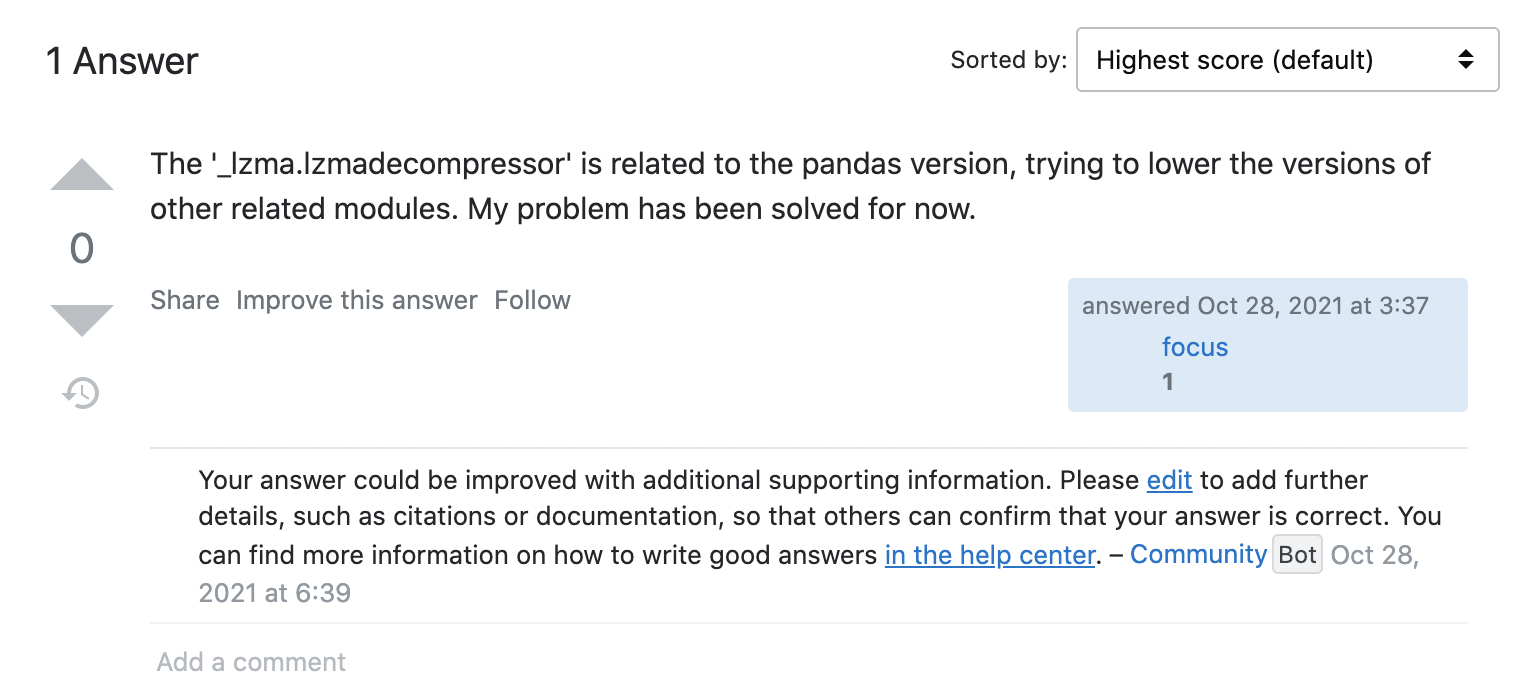Open user 'focus' profile page
The width and height of the screenshot is (1524, 694).
(x=1194, y=347)
